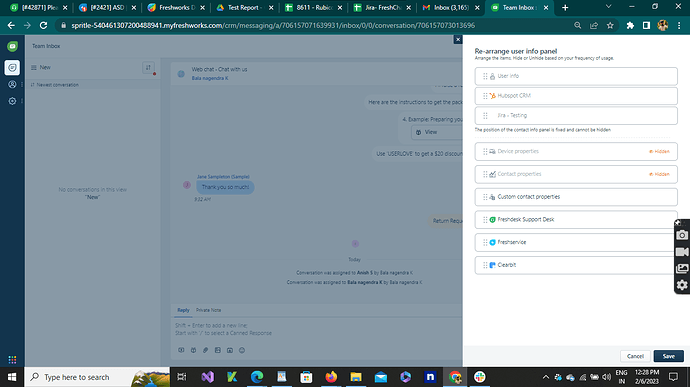
Task: Grab the Freshservice drag handle
Action: point(485,242)
